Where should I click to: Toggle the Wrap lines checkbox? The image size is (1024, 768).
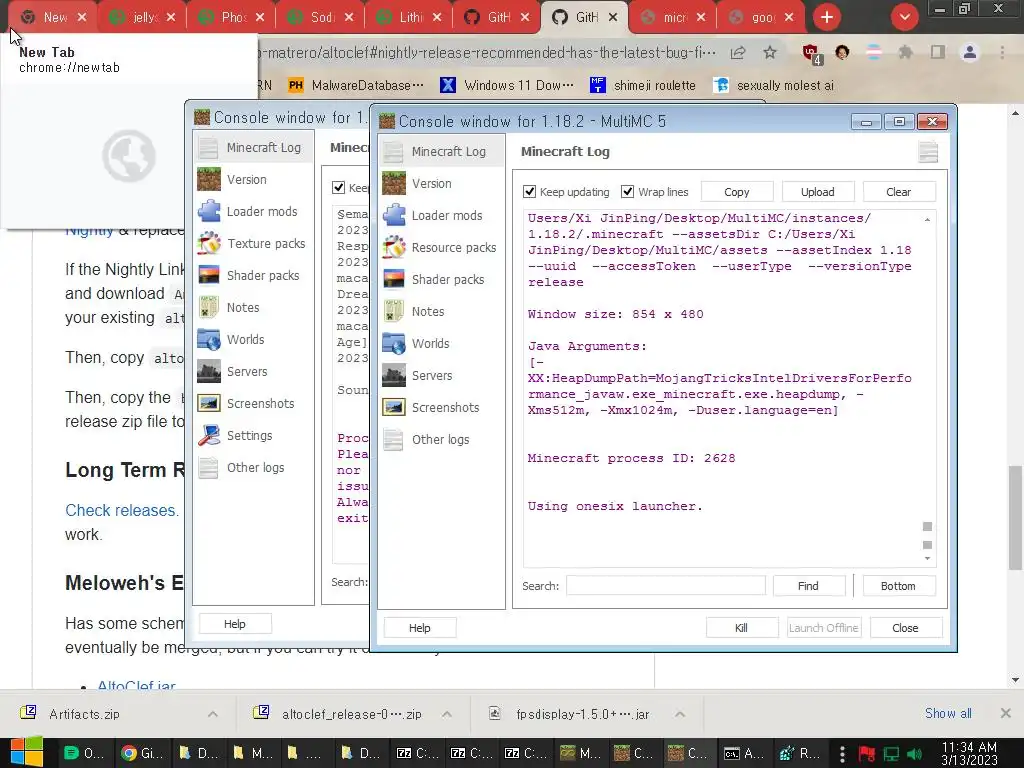(x=628, y=191)
